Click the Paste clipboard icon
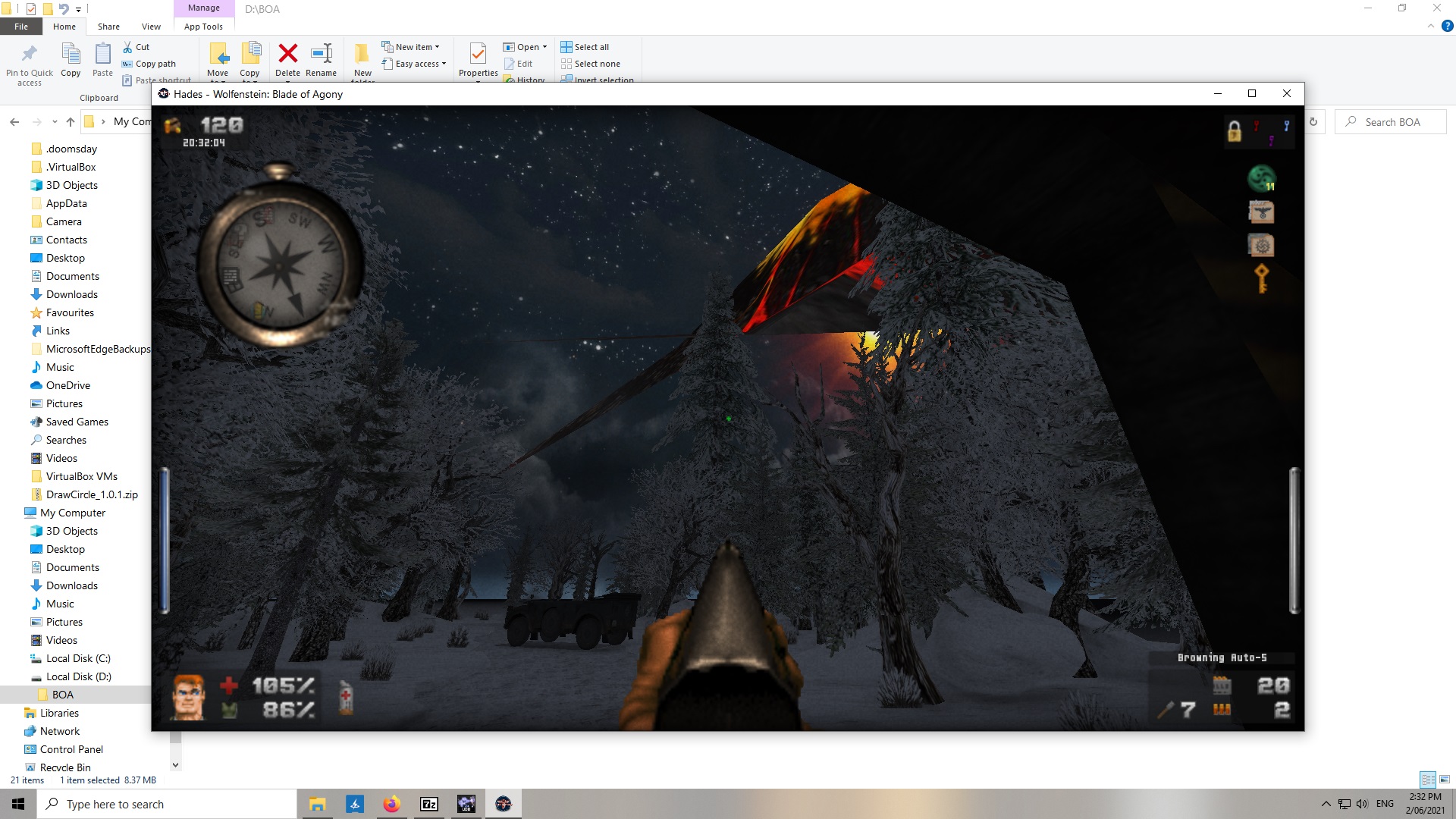Image resolution: width=1456 pixels, height=819 pixels. 102,54
